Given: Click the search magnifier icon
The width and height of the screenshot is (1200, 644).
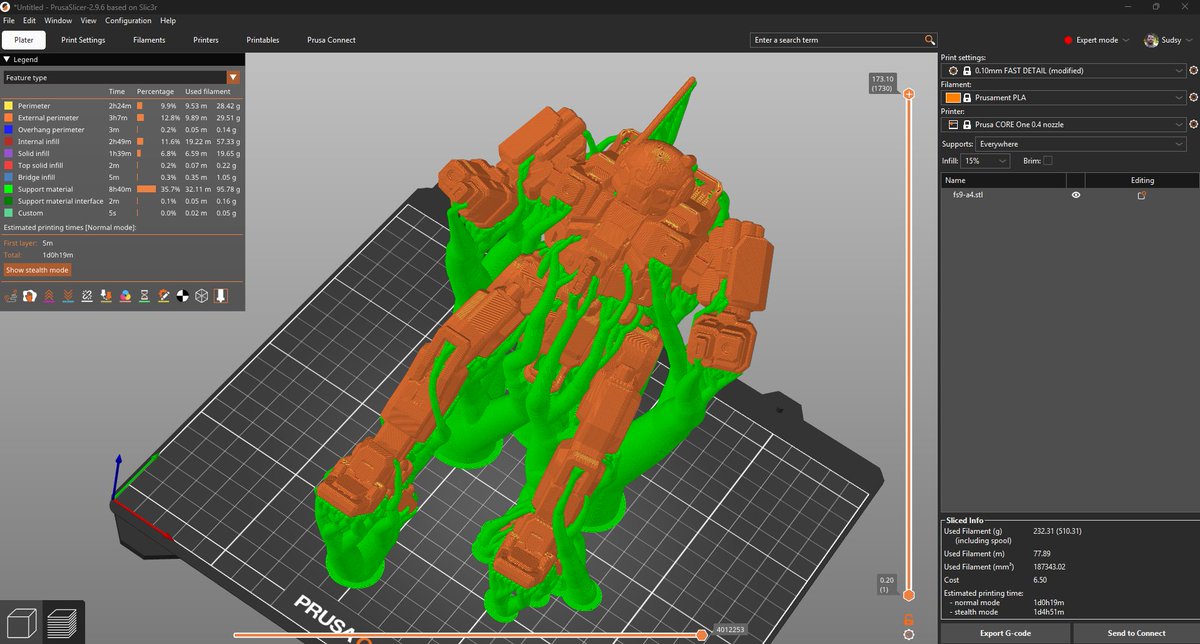Looking at the screenshot, I should pyautogui.click(x=930, y=40).
